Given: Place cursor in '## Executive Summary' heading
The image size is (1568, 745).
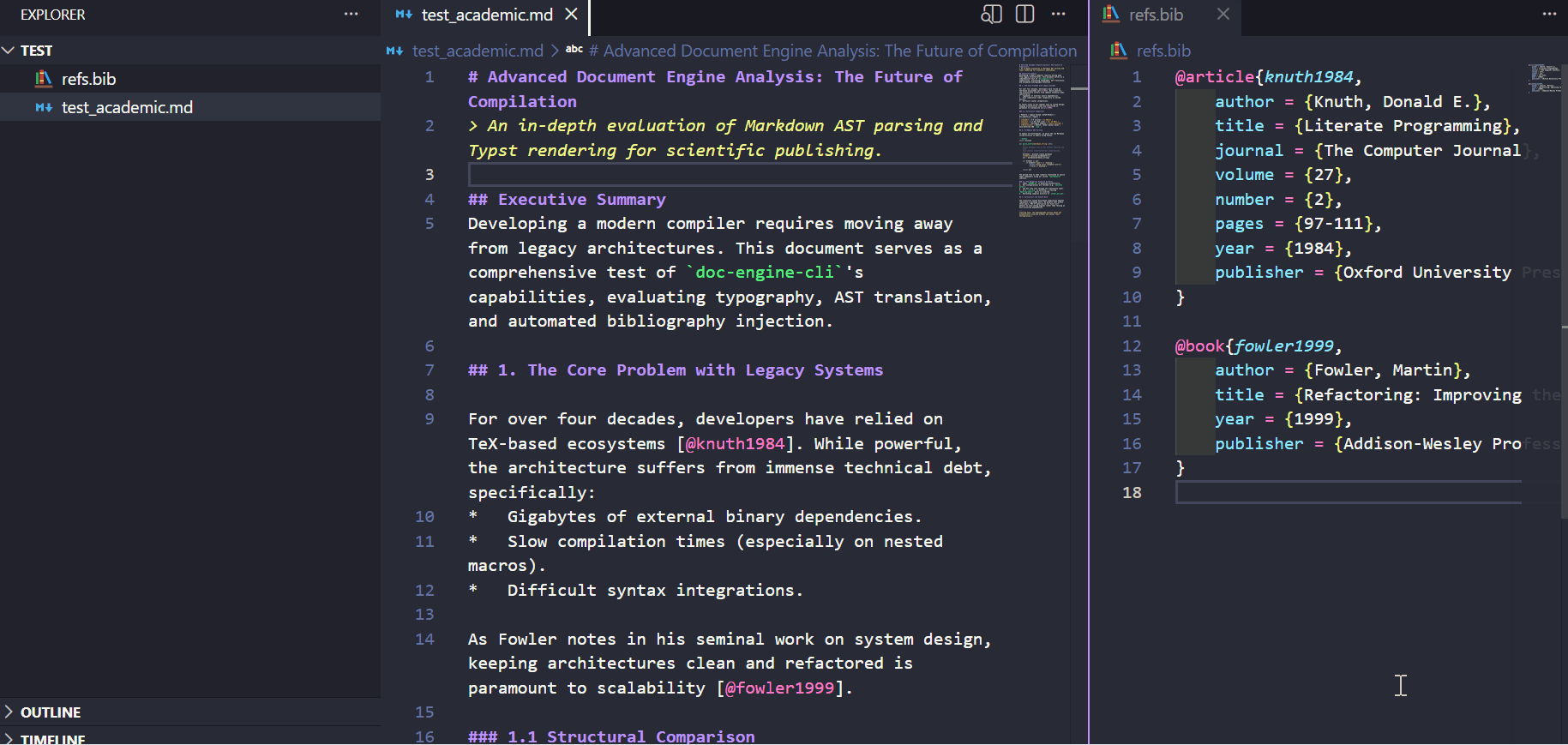Looking at the screenshot, I should [x=567, y=200].
